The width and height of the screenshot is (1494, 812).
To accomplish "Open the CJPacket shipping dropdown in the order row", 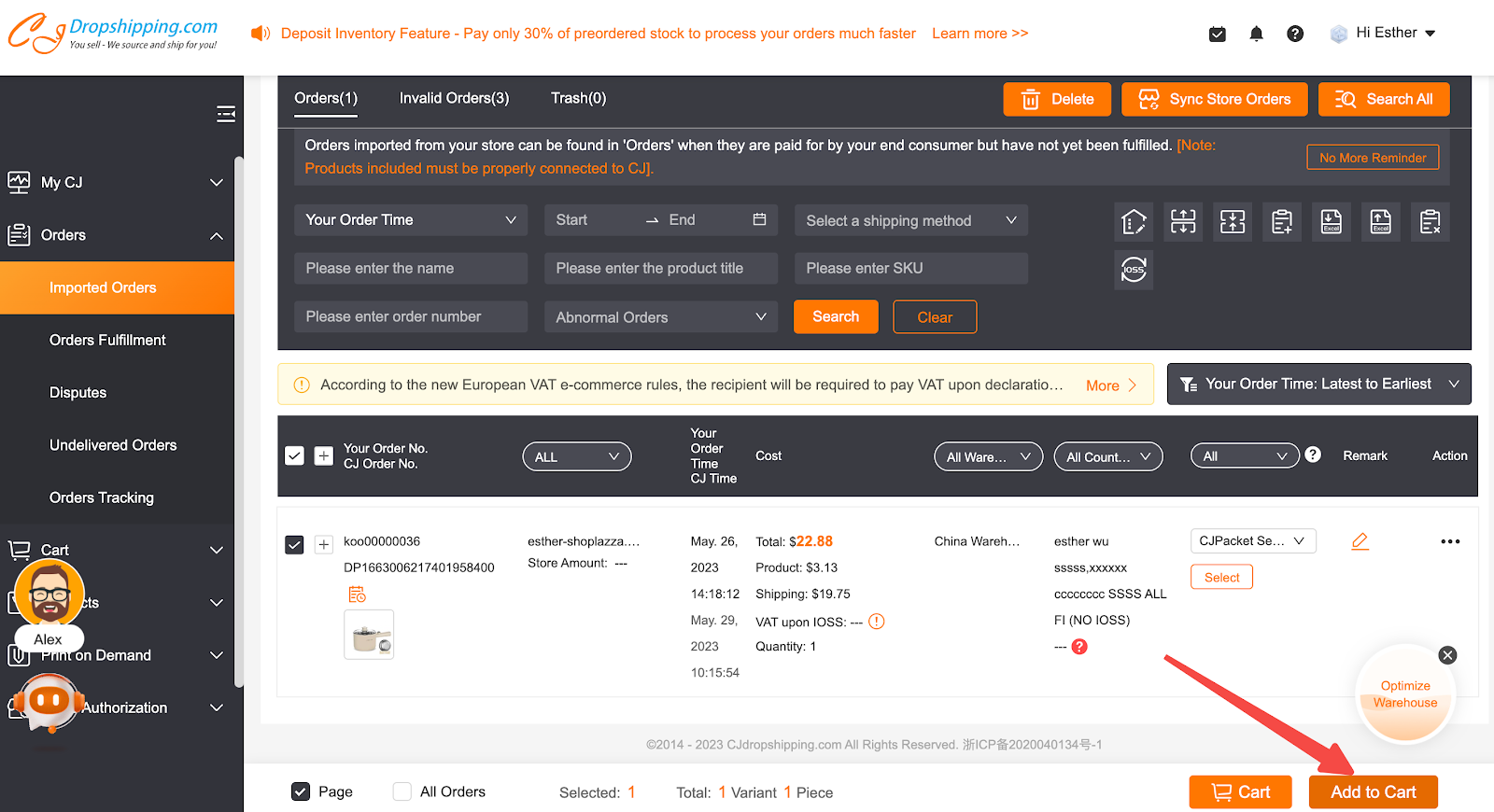I will 1253,540.
